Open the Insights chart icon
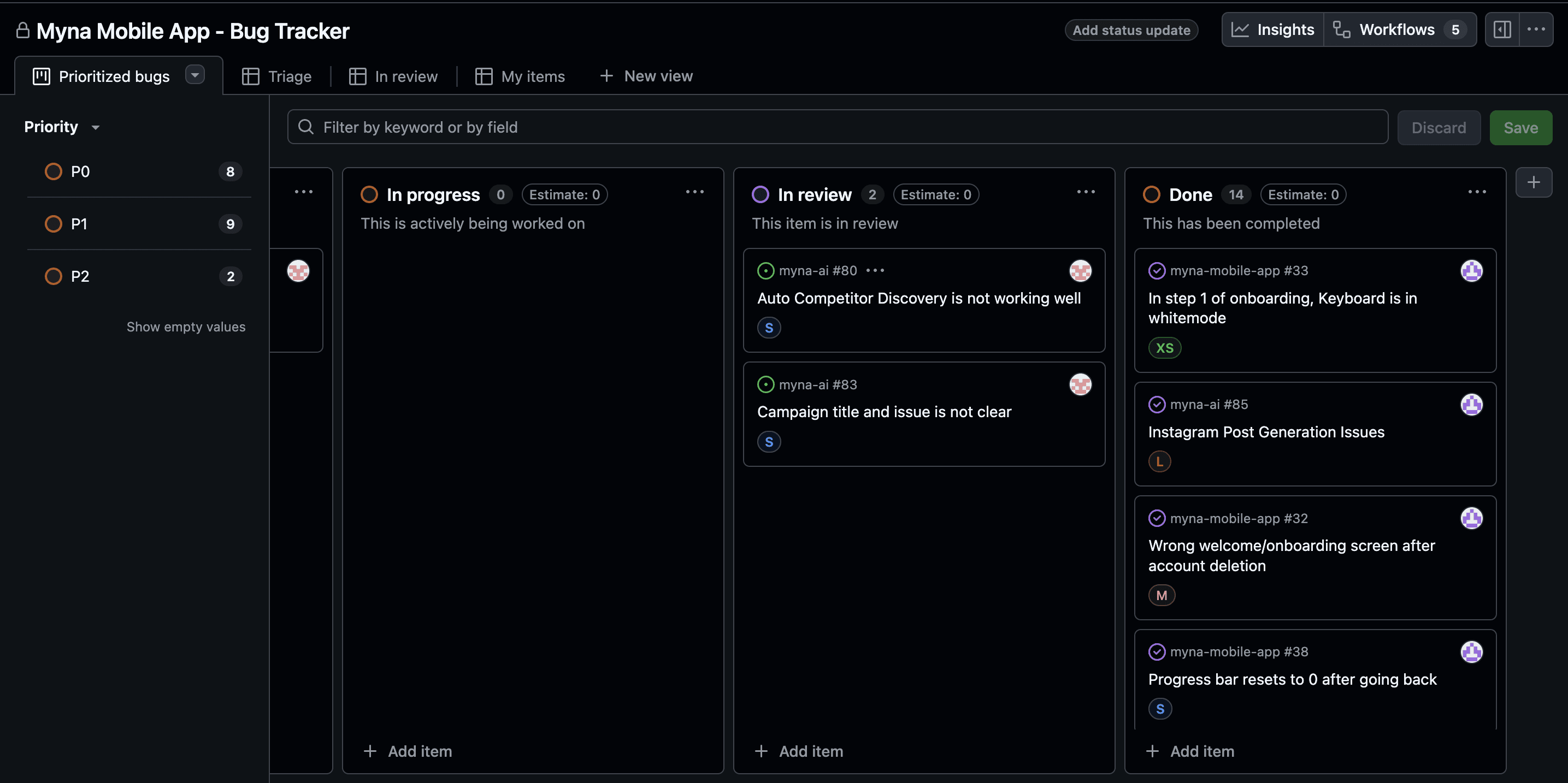 (1240, 29)
